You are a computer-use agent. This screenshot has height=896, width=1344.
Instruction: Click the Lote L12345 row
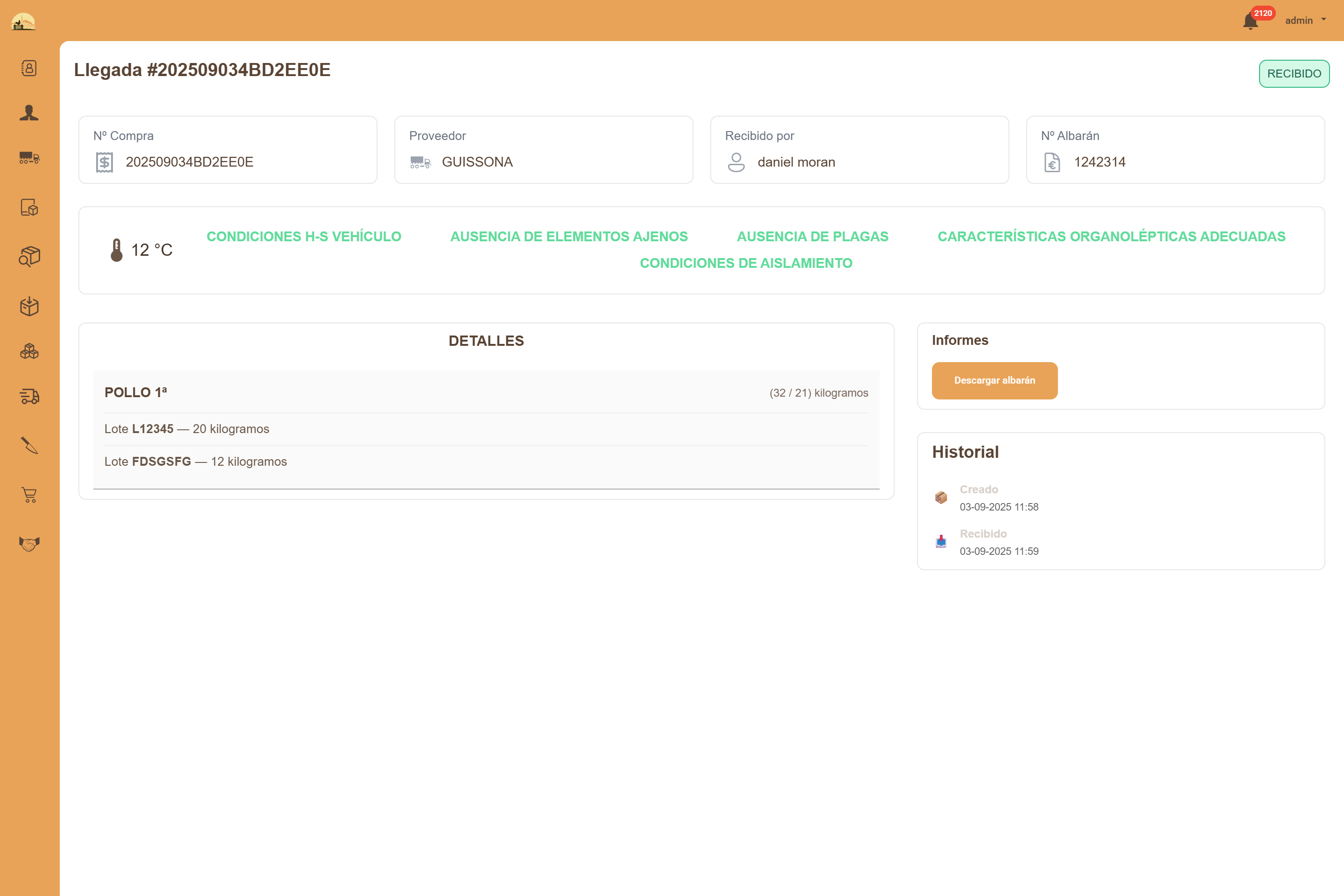point(187,429)
